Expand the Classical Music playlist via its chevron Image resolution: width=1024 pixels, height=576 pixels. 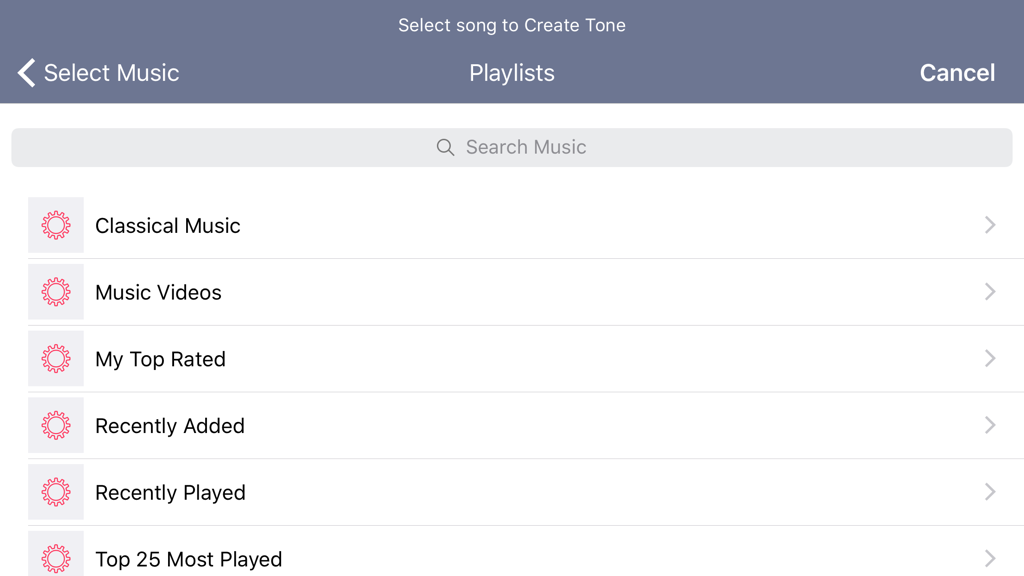(990, 225)
